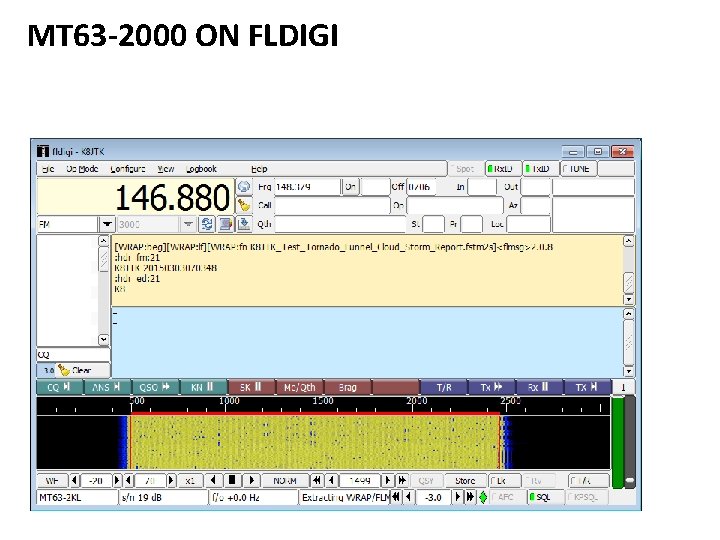Shift waterfall view right
The width and height of the screenshot is (720, 540).
click(251, 480)
